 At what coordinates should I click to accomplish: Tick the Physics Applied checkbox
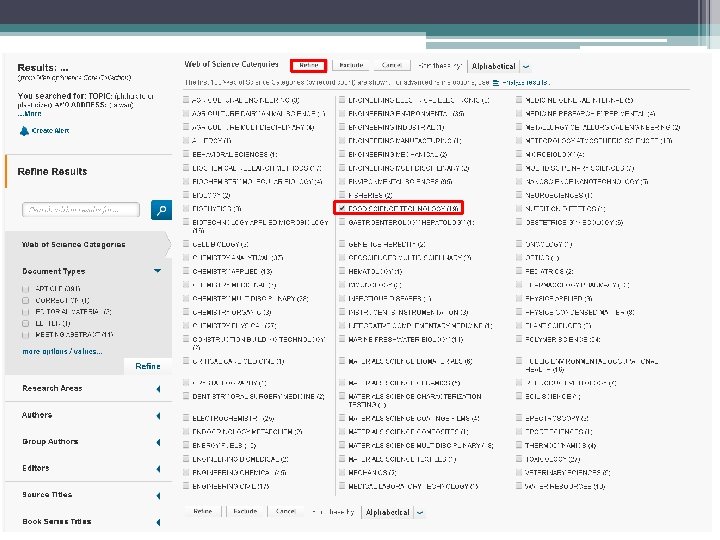click(519, 298)
